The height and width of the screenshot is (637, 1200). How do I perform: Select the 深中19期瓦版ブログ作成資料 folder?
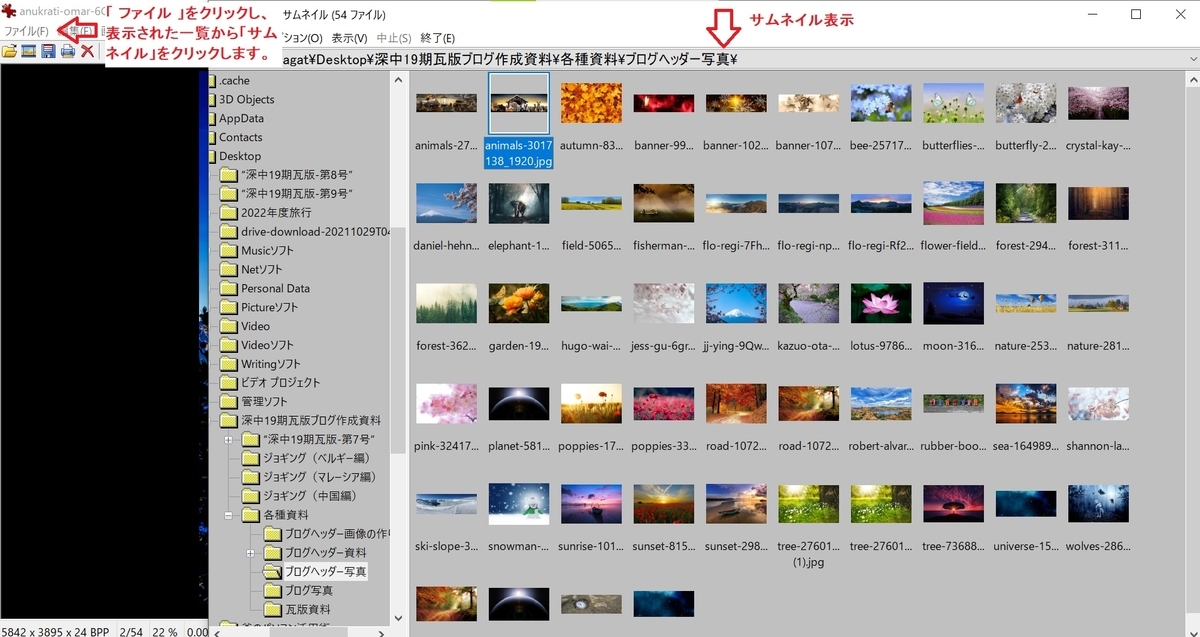tap(311, 420)
